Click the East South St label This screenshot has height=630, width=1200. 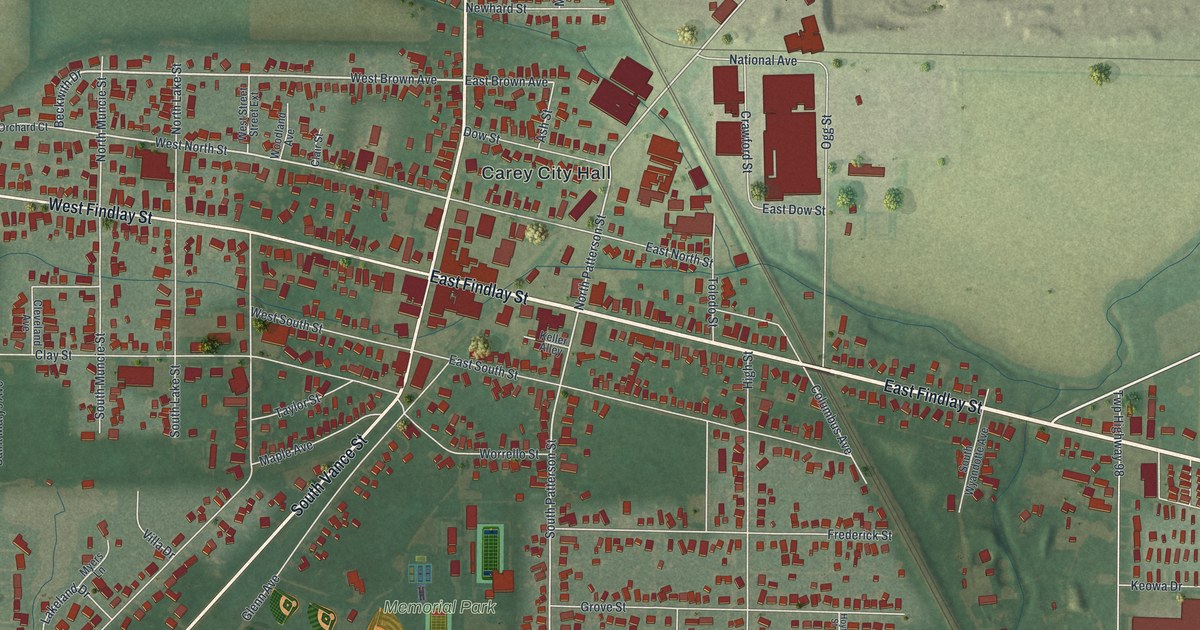coord(484,366)
